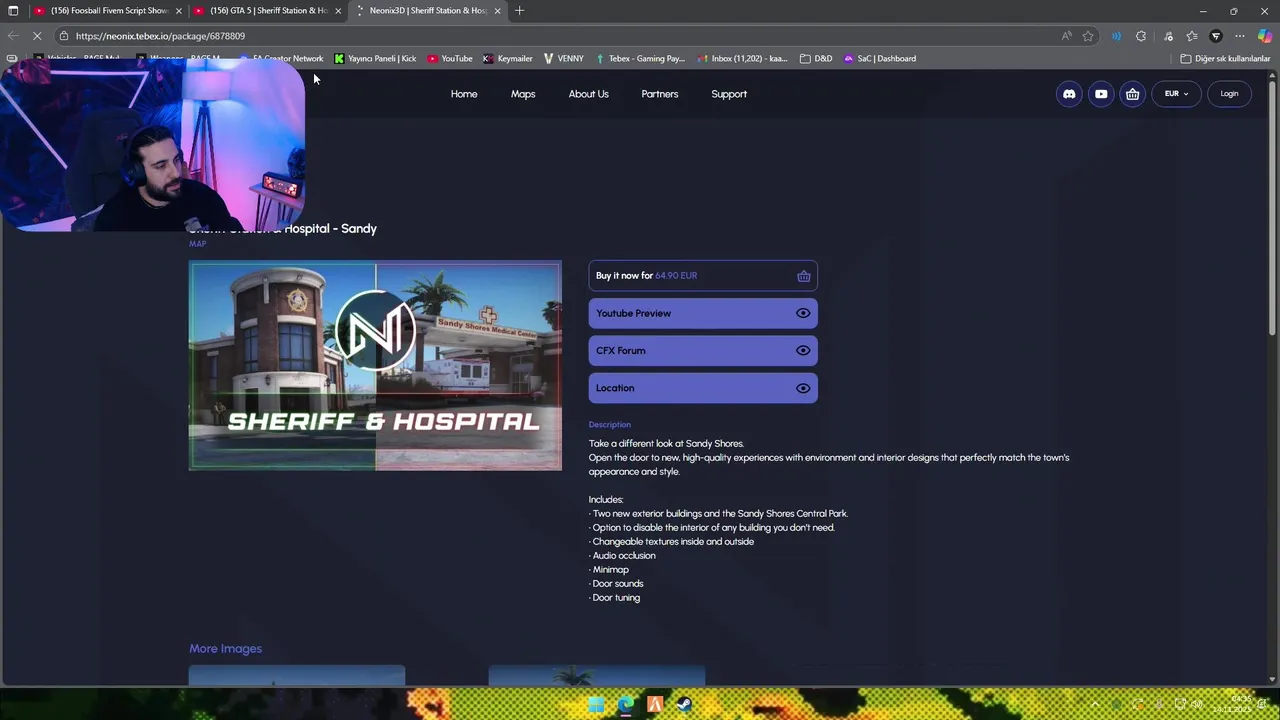Click the More Images heading
Viewport: 1280px width, 720px height.
226,649
